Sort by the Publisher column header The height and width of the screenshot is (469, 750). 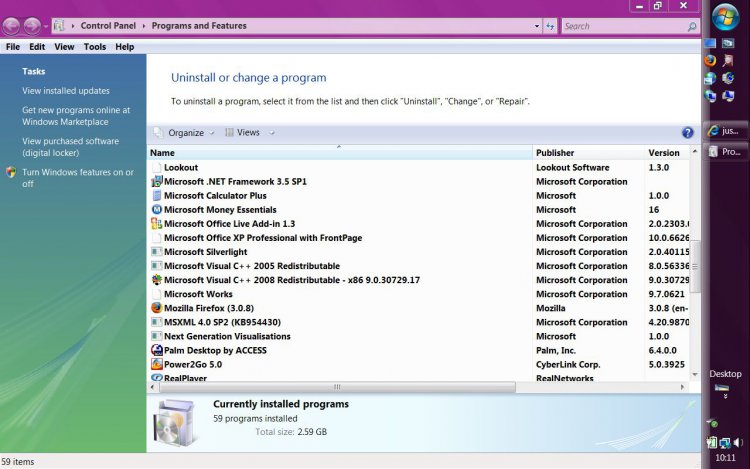[x=588, y=153]
